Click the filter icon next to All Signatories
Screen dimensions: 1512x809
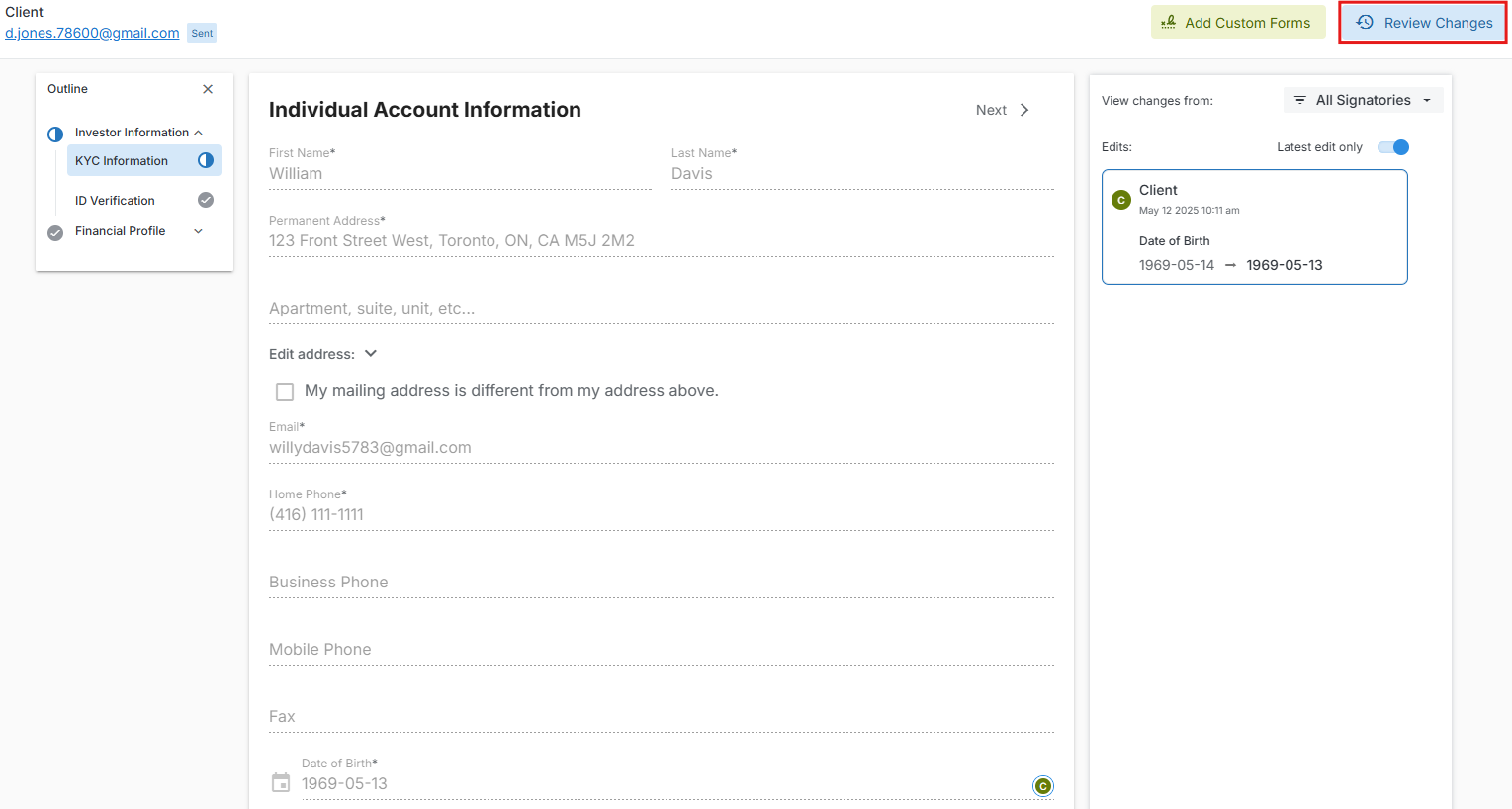point(1300,100)
